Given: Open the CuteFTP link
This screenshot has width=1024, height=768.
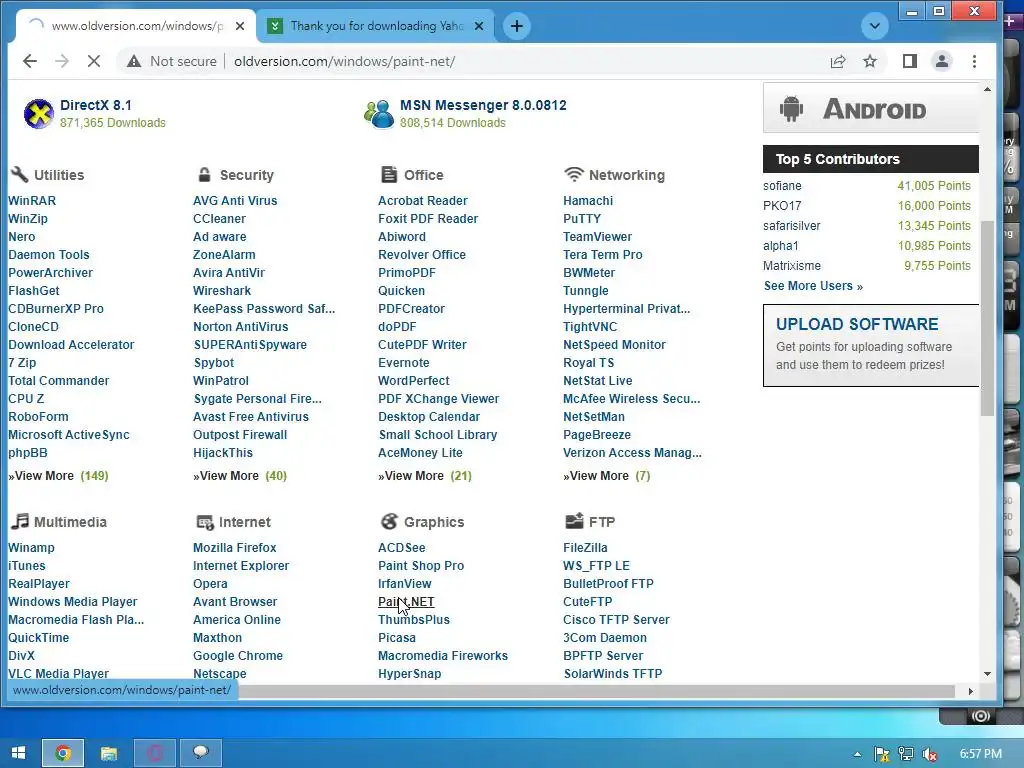Looking at the screenshot, I should (588, 601).
